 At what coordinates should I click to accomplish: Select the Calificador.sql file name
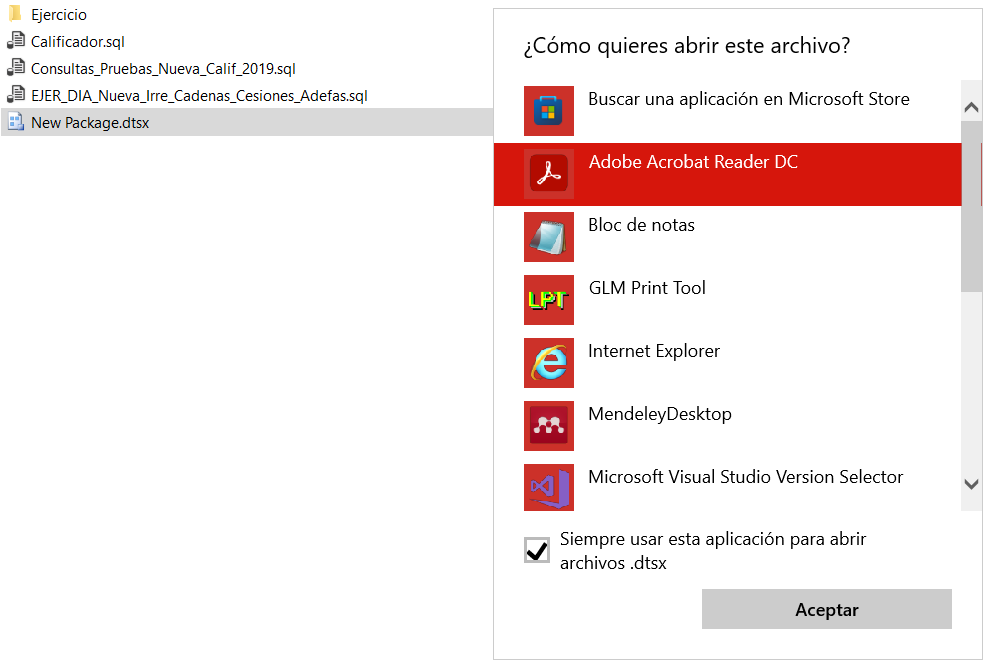pyautogui.click(x=78, y=42)
